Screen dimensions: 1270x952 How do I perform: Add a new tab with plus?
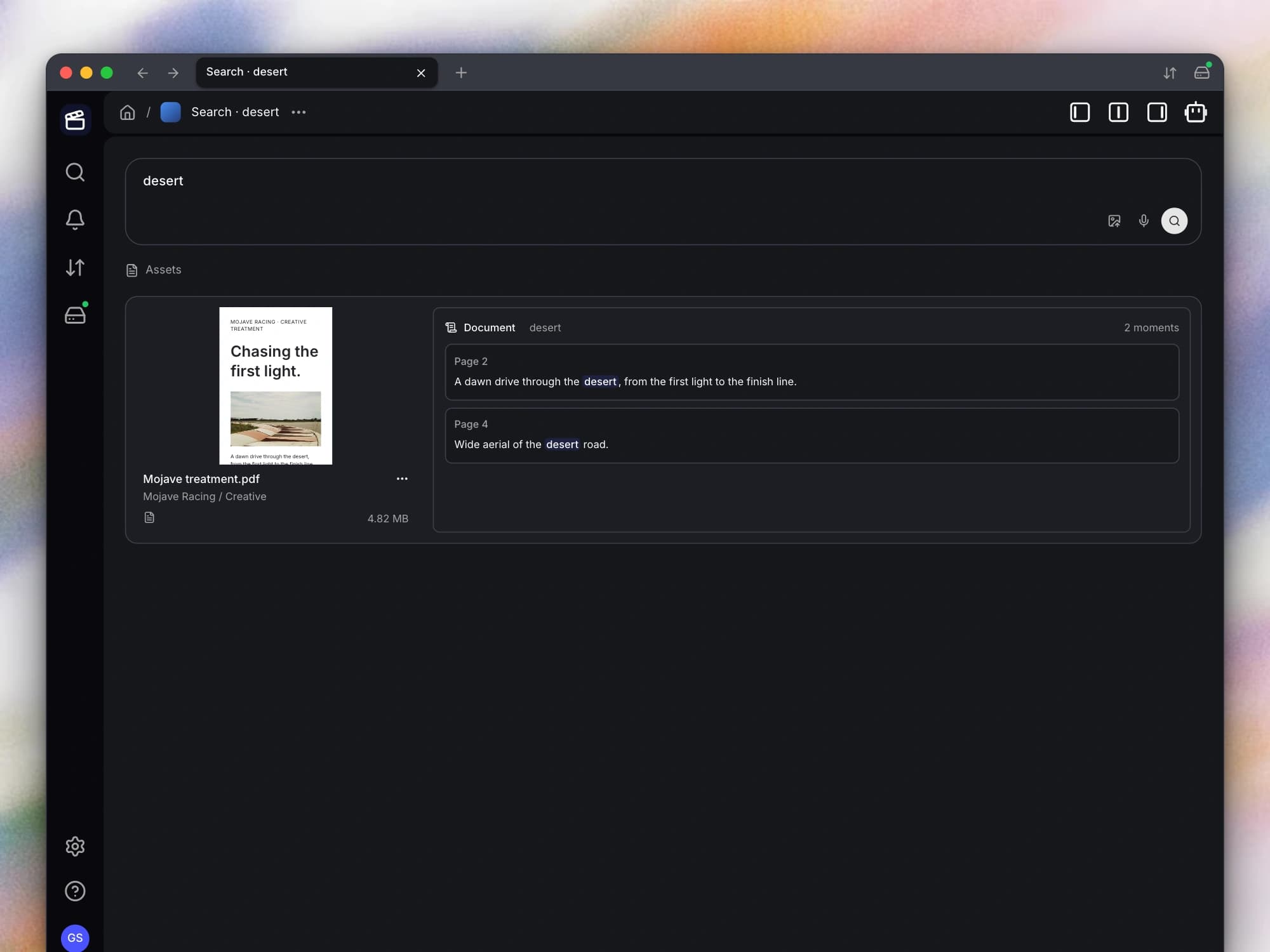461,73
